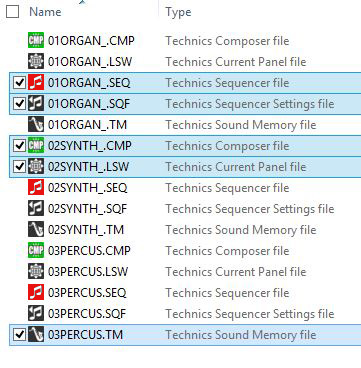The image size is (361, 368).
Task: Click type text of 02SYNTH_.SEQ row
Action: click(x=227, y=188)
